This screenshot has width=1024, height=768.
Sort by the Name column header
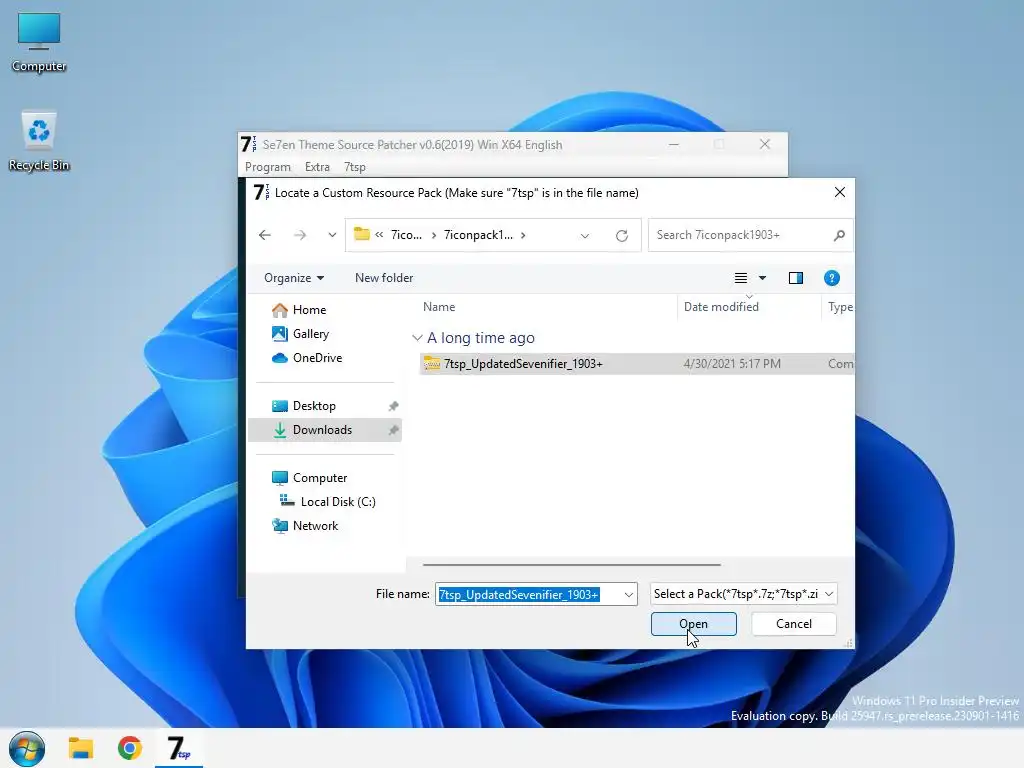pyautogui.click(x=439, y=307)
